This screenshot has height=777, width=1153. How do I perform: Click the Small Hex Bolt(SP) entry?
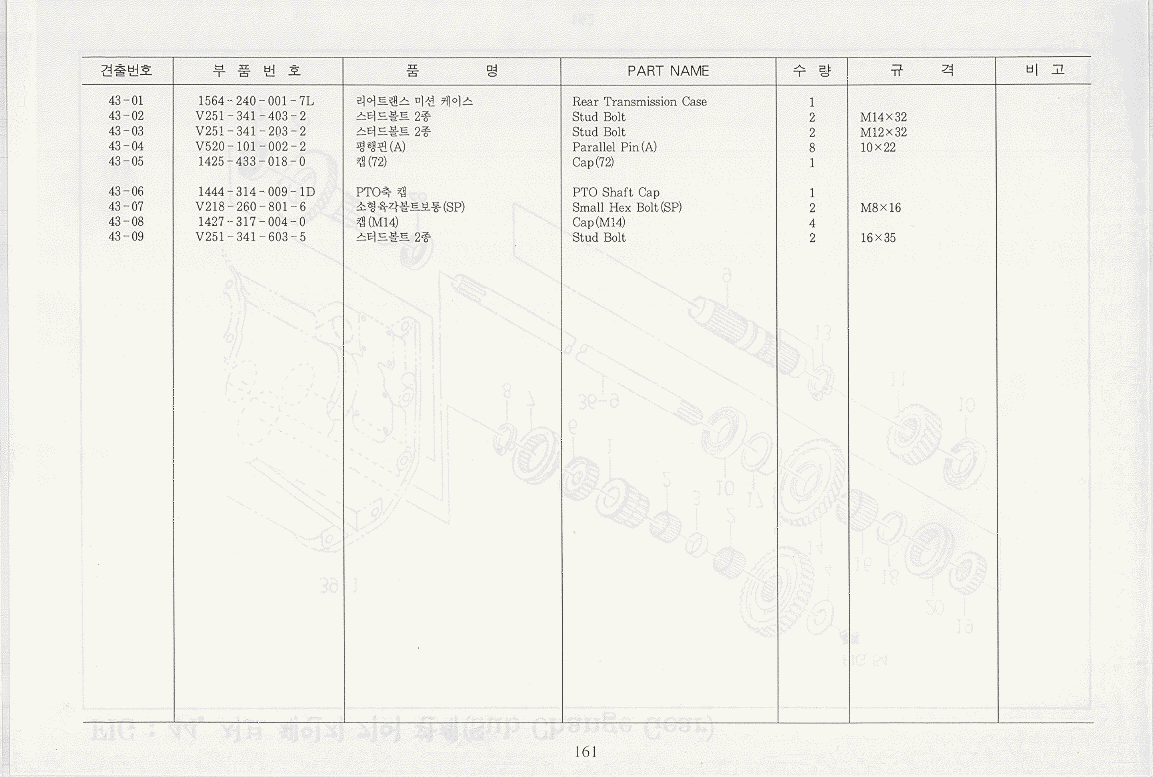(627, 207)
